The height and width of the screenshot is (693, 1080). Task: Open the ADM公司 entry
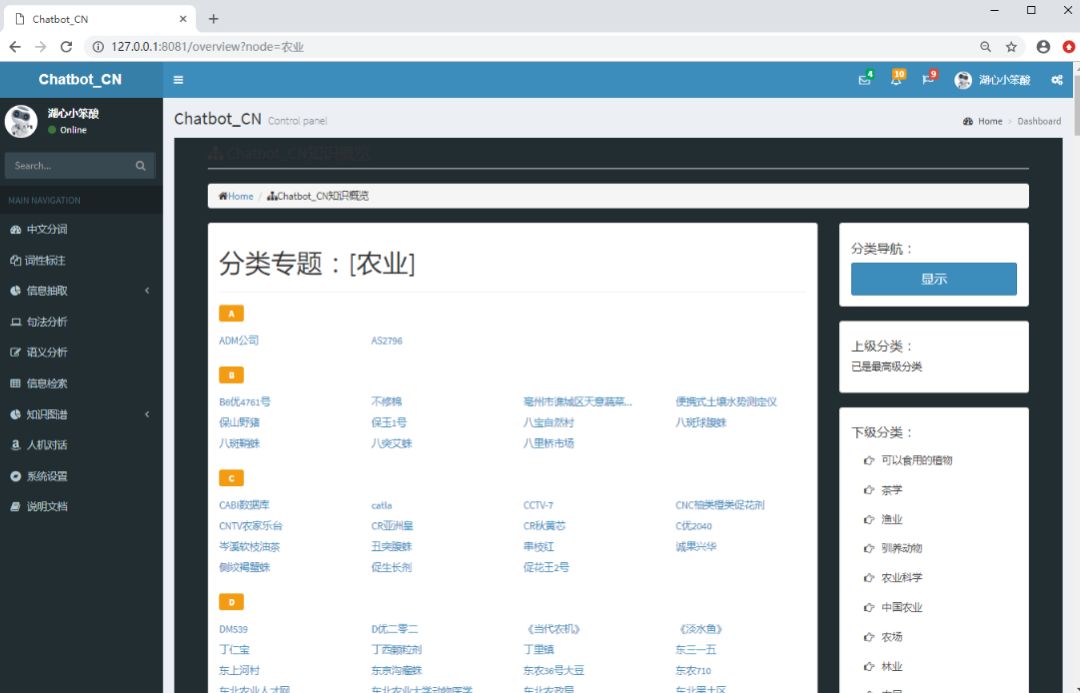tap(239, 340)
